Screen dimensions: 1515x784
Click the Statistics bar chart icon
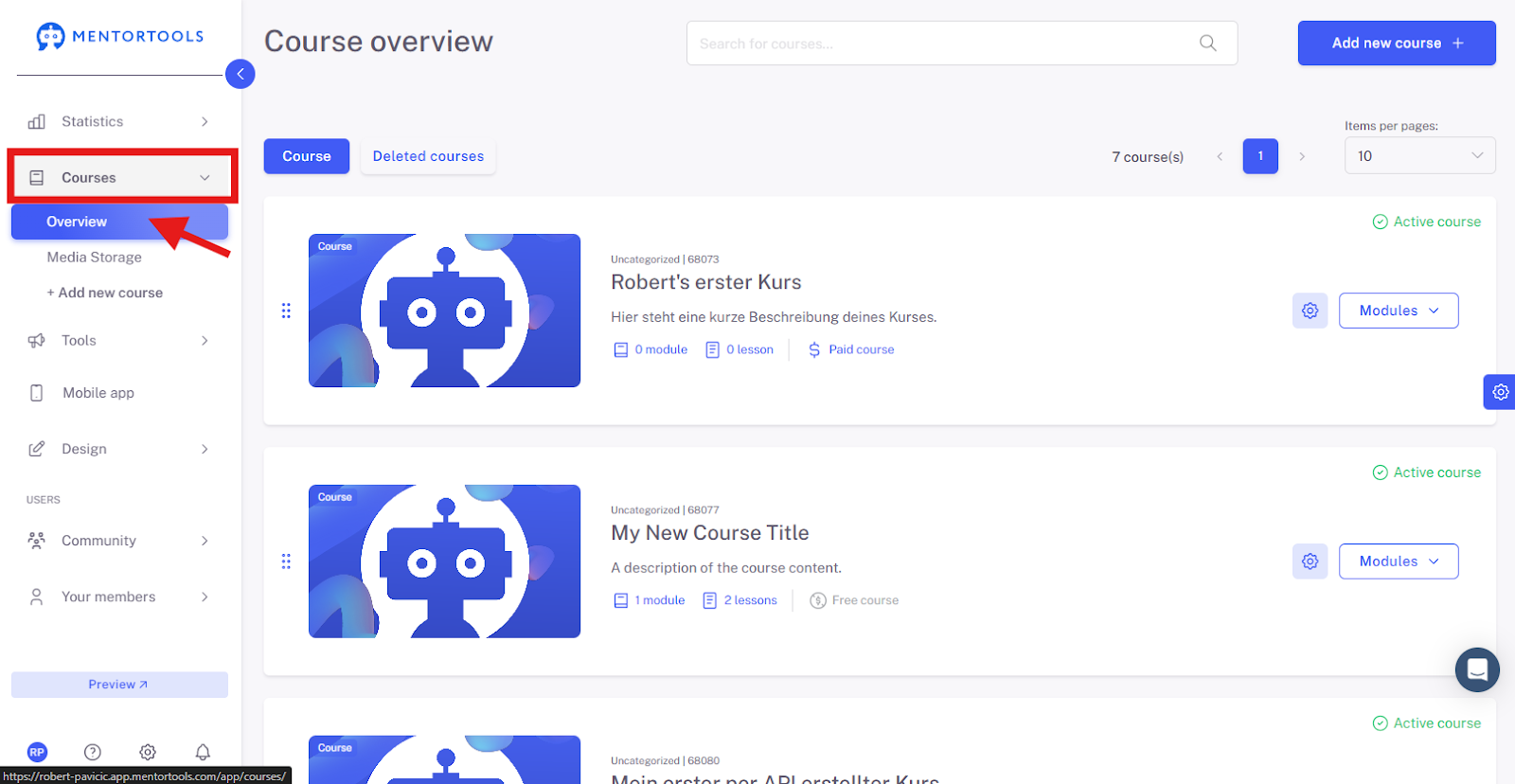click(x=37, y=121)
